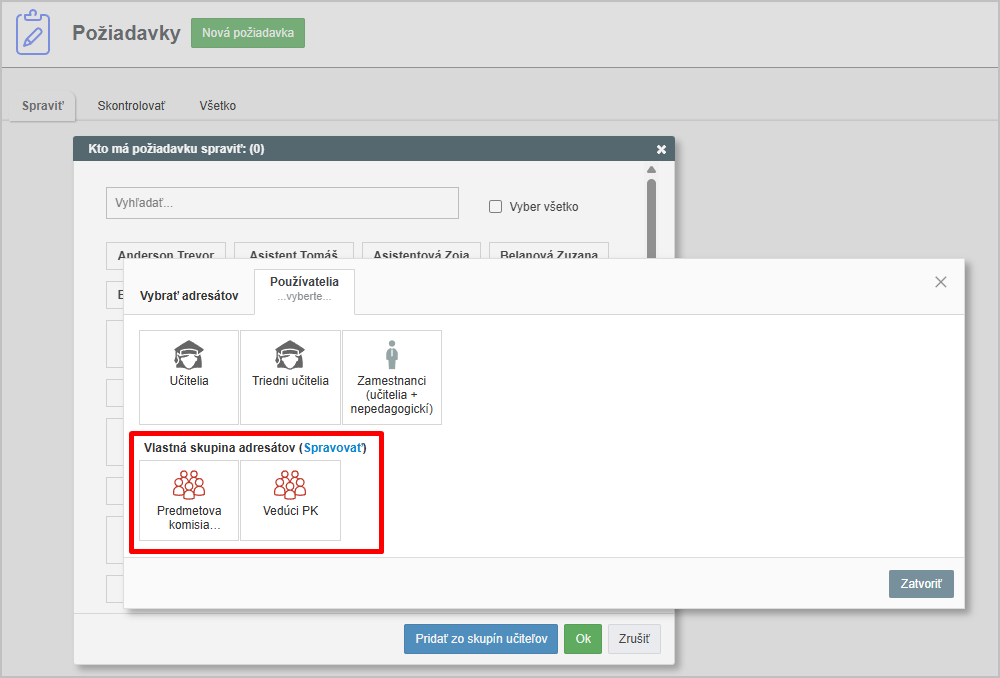This screenshot has height=678, width=1000.
Task: Focus the Vyhľadať search field
Action: [x=282, y=203]
